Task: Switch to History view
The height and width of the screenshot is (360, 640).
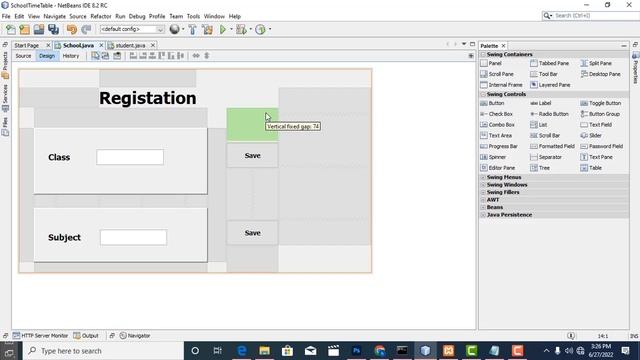Action: [x=71, y=56]
